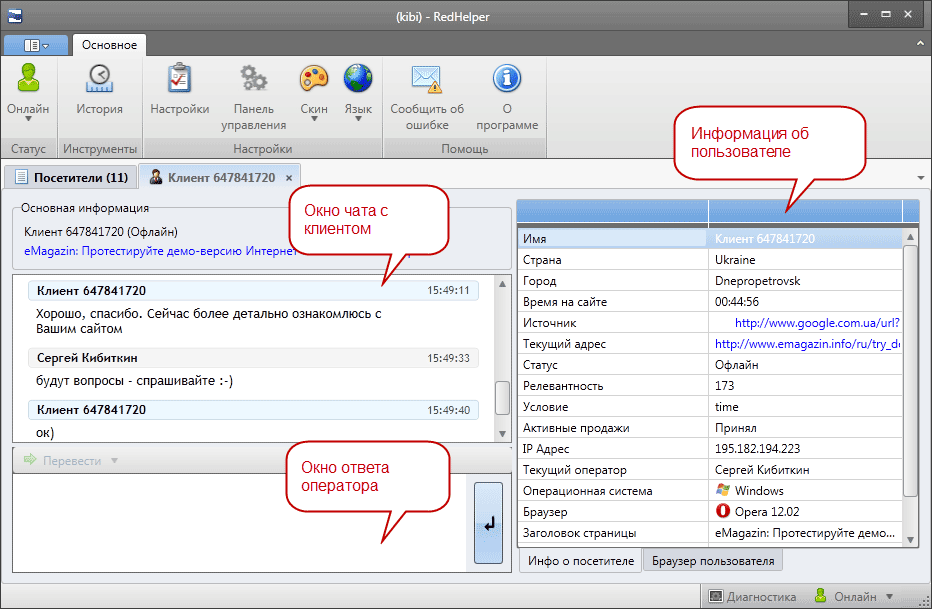Close the Клиент 647841720 tab
This screenshot has width=932, height=609.
coord(289,177)
